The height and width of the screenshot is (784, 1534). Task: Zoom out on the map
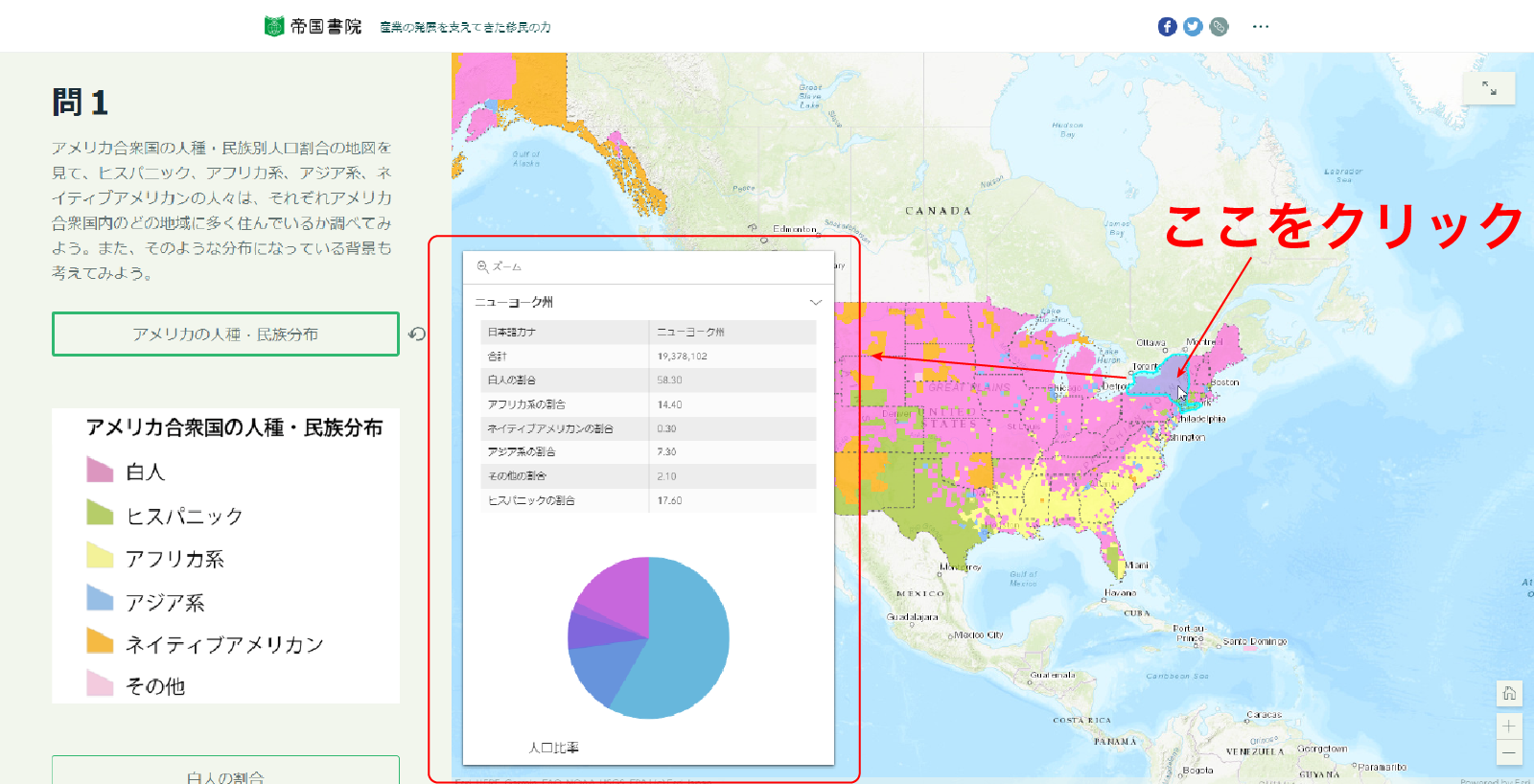pyautogui.click(x=1509, y=752)
